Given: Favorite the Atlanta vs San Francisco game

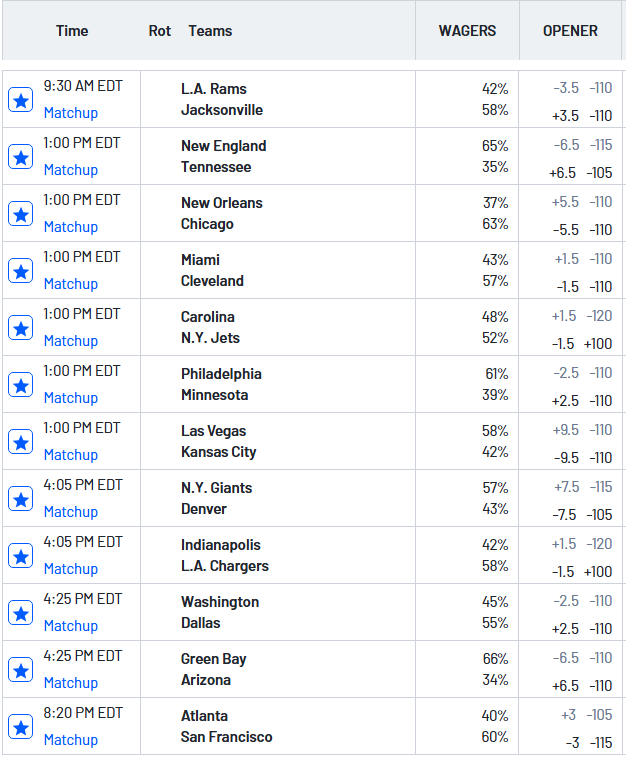Looking at the screenshot, I should (20, 726).
